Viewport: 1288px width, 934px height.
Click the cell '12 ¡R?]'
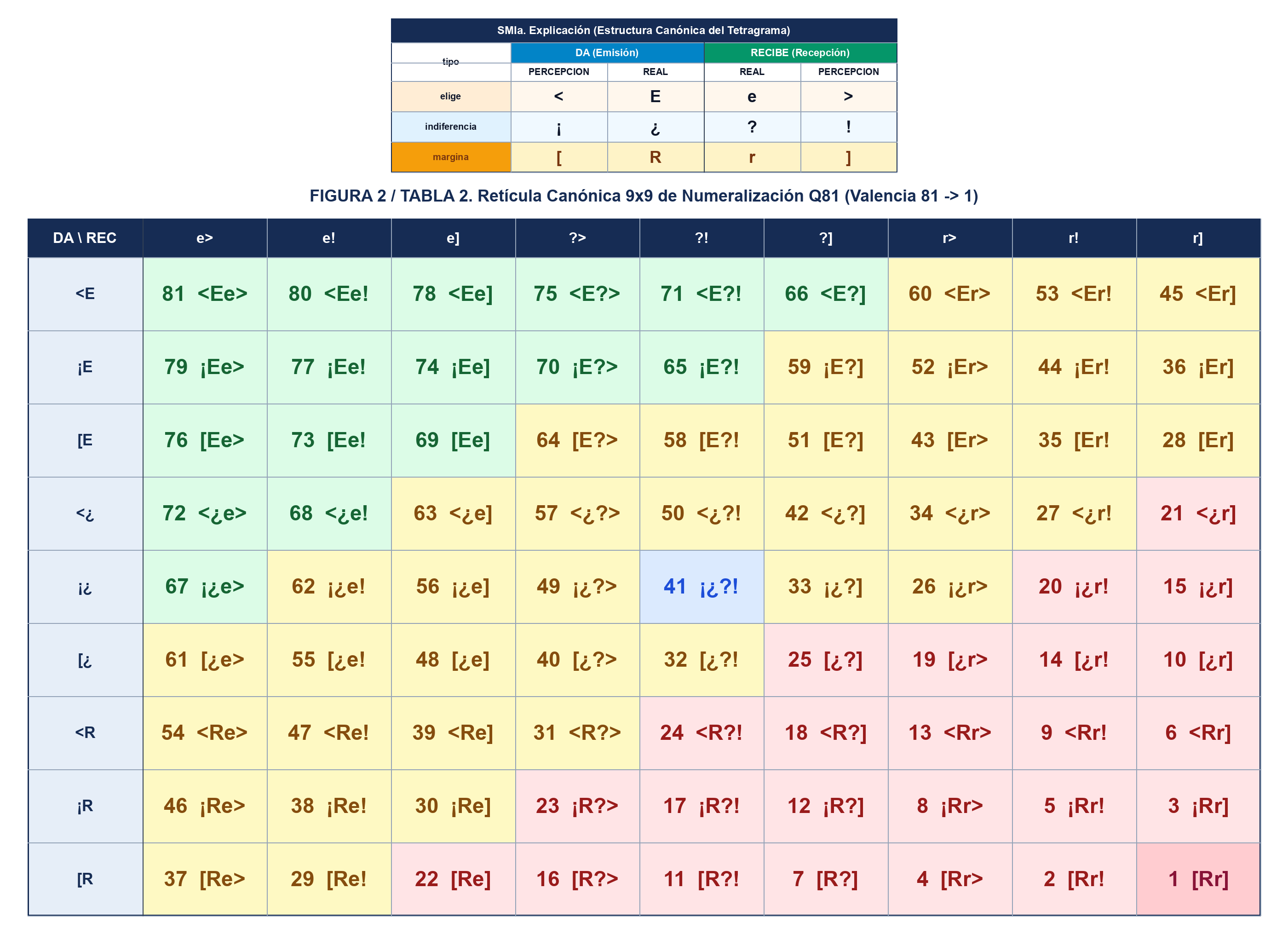pos(826,806)
